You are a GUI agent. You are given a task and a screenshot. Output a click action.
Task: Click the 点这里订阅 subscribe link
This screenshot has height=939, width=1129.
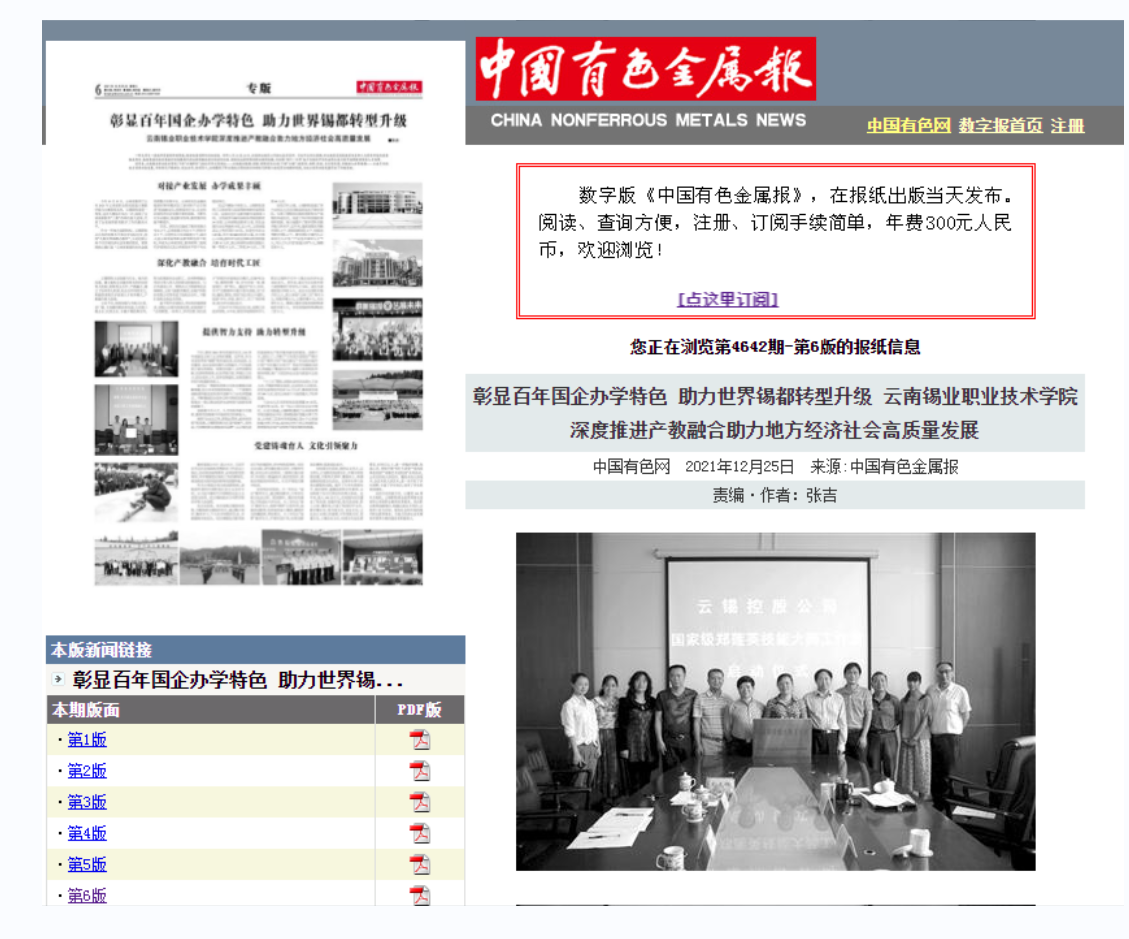(x=727, y=299)
